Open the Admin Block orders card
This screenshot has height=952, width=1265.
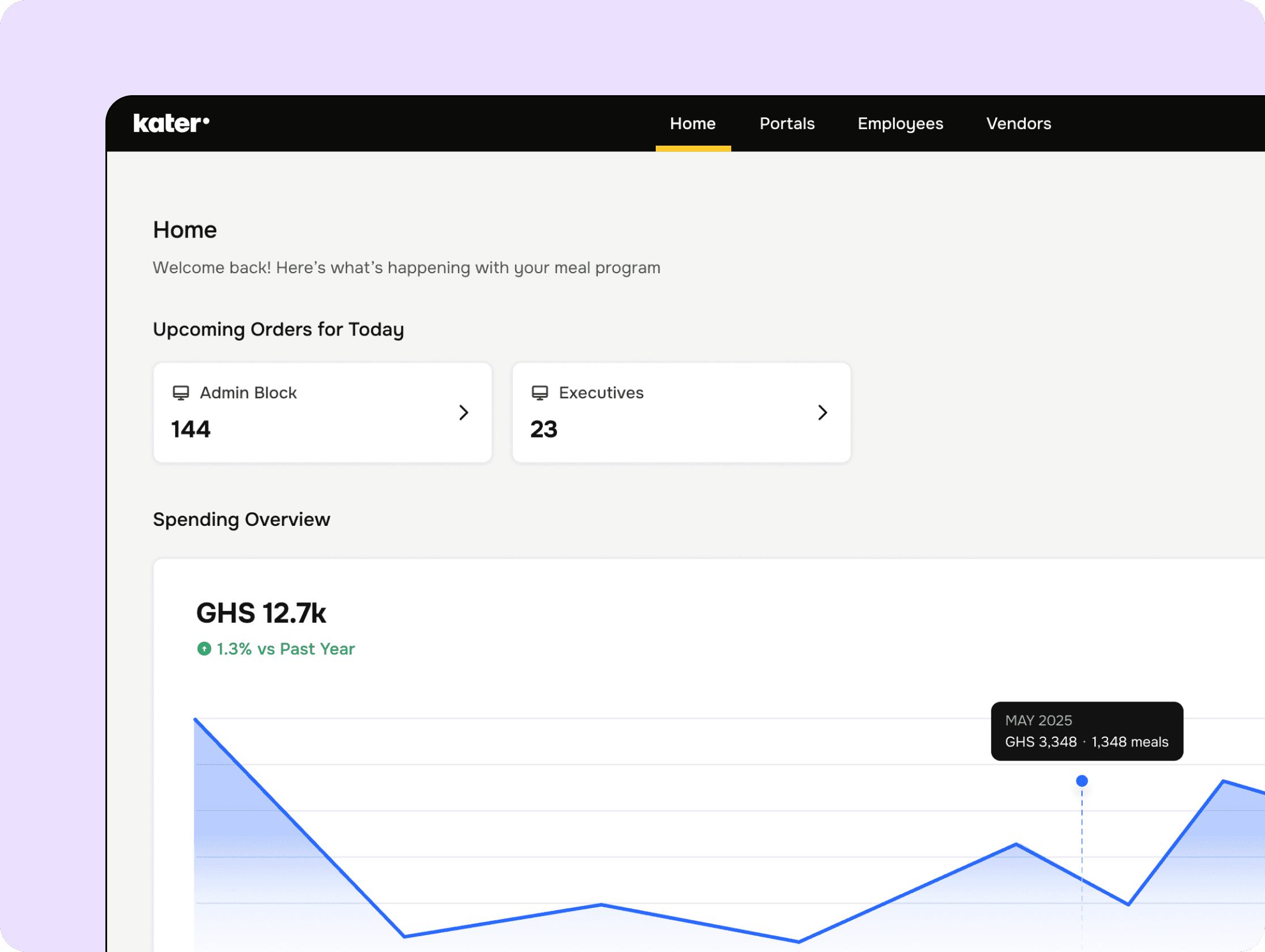tap(322, 412)
